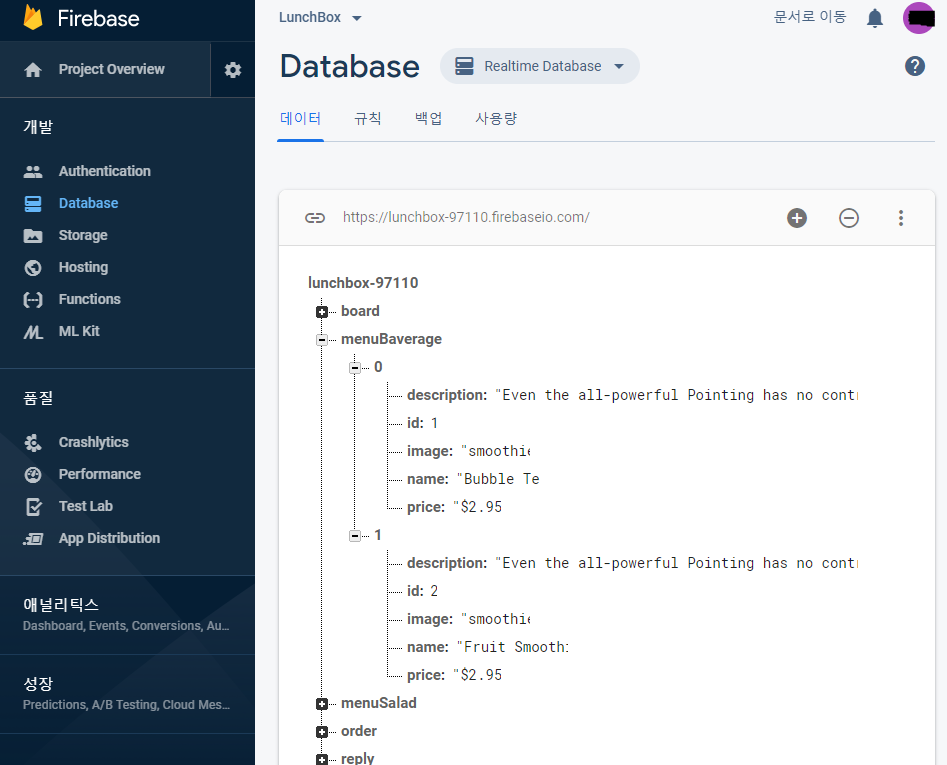
Task: Open Performance in the sidebar
Action: tap(100, 475)
